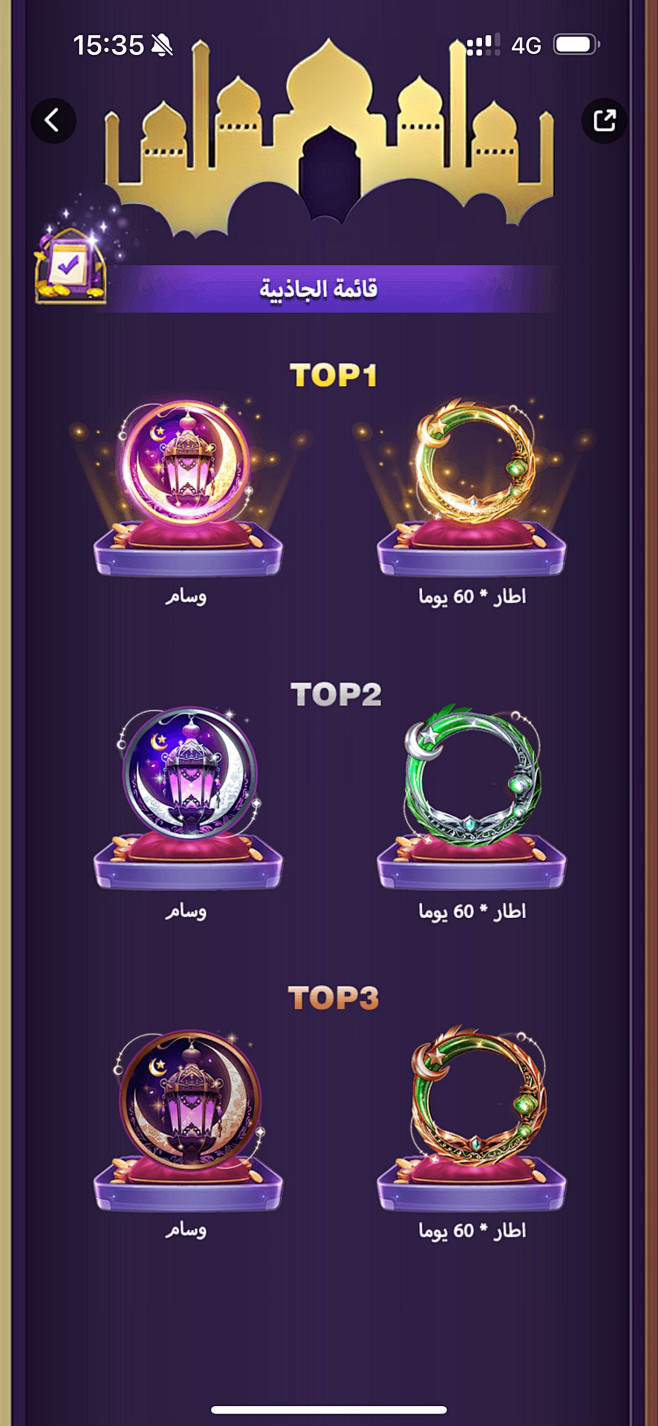This screenshot has width=658, height=1426.
Task: Tap the قائمة الجاذبية banner title
Action: click(x=319, y=290)
